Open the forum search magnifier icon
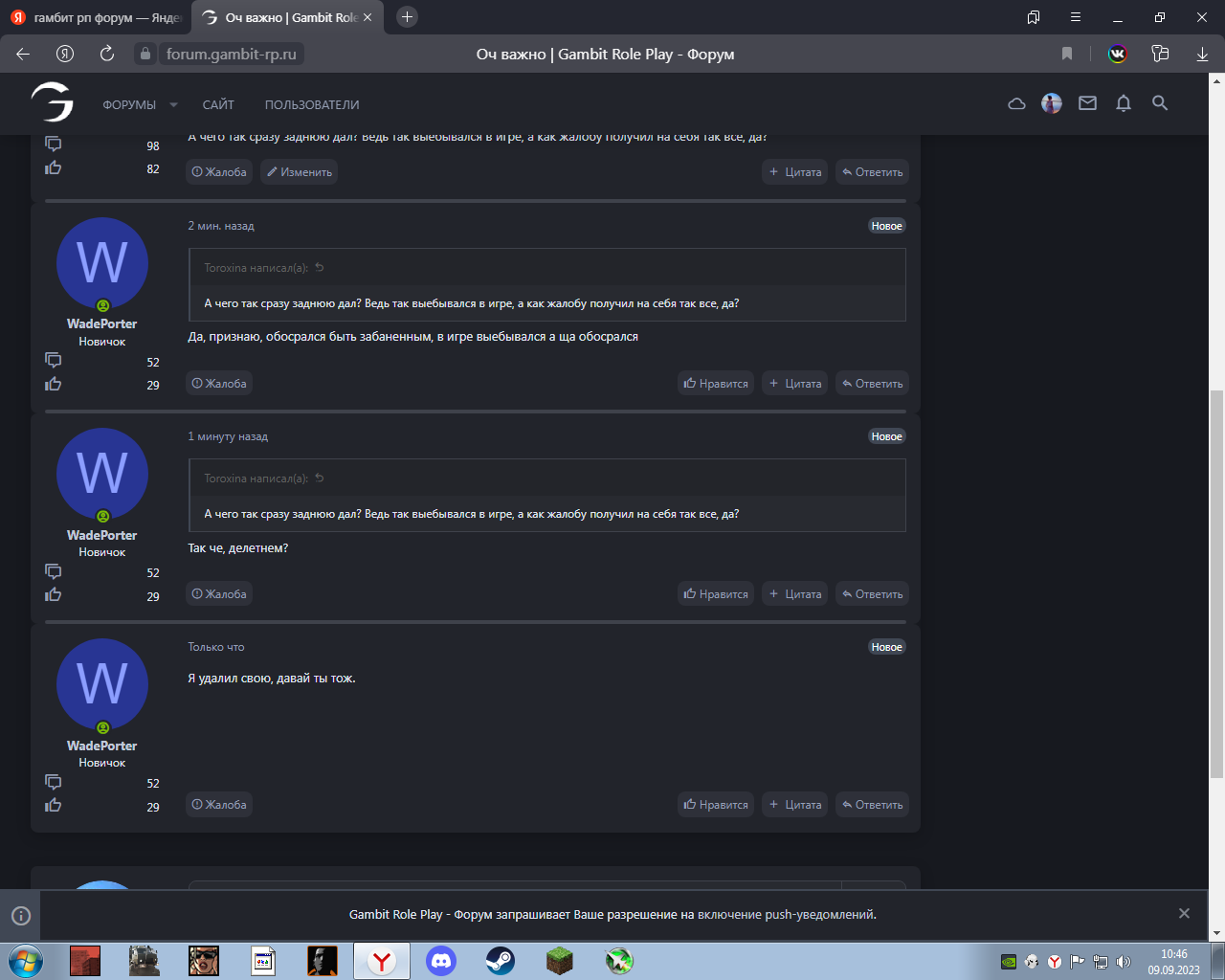Screen dimensions: 1225x980 pyautogui.click(x=1160, y=103)
